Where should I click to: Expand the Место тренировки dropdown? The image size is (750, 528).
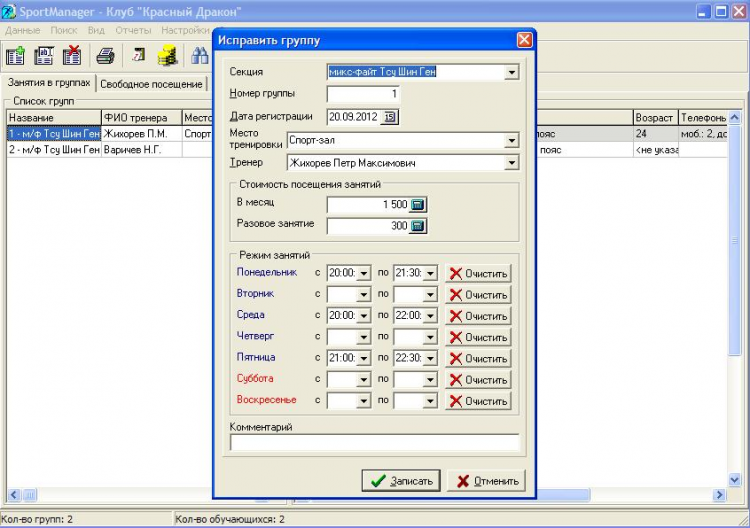coord(512,141)
